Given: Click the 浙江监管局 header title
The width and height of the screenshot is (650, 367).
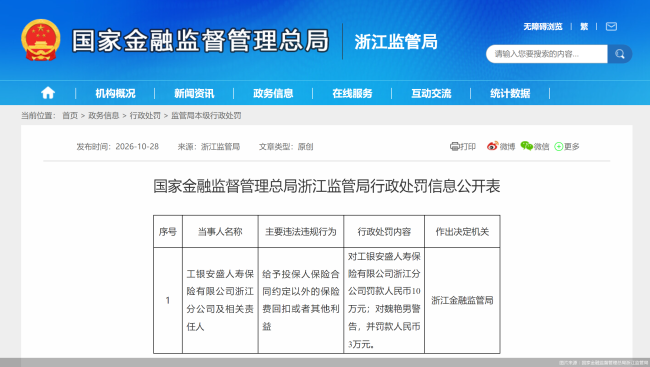Looking at the screenshot, I should 396,42.
